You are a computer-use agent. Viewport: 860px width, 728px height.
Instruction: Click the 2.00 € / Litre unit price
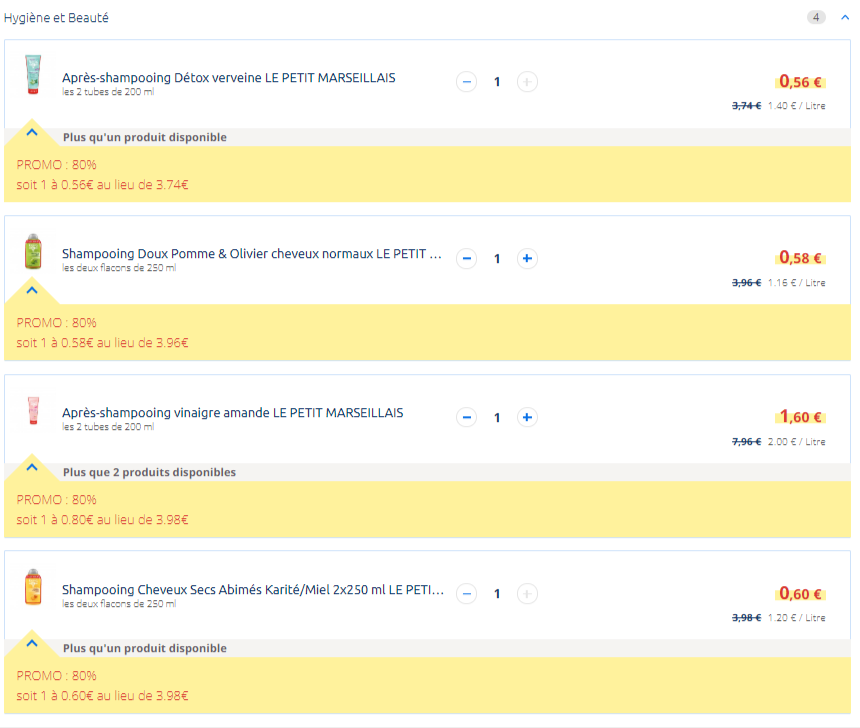796,442
